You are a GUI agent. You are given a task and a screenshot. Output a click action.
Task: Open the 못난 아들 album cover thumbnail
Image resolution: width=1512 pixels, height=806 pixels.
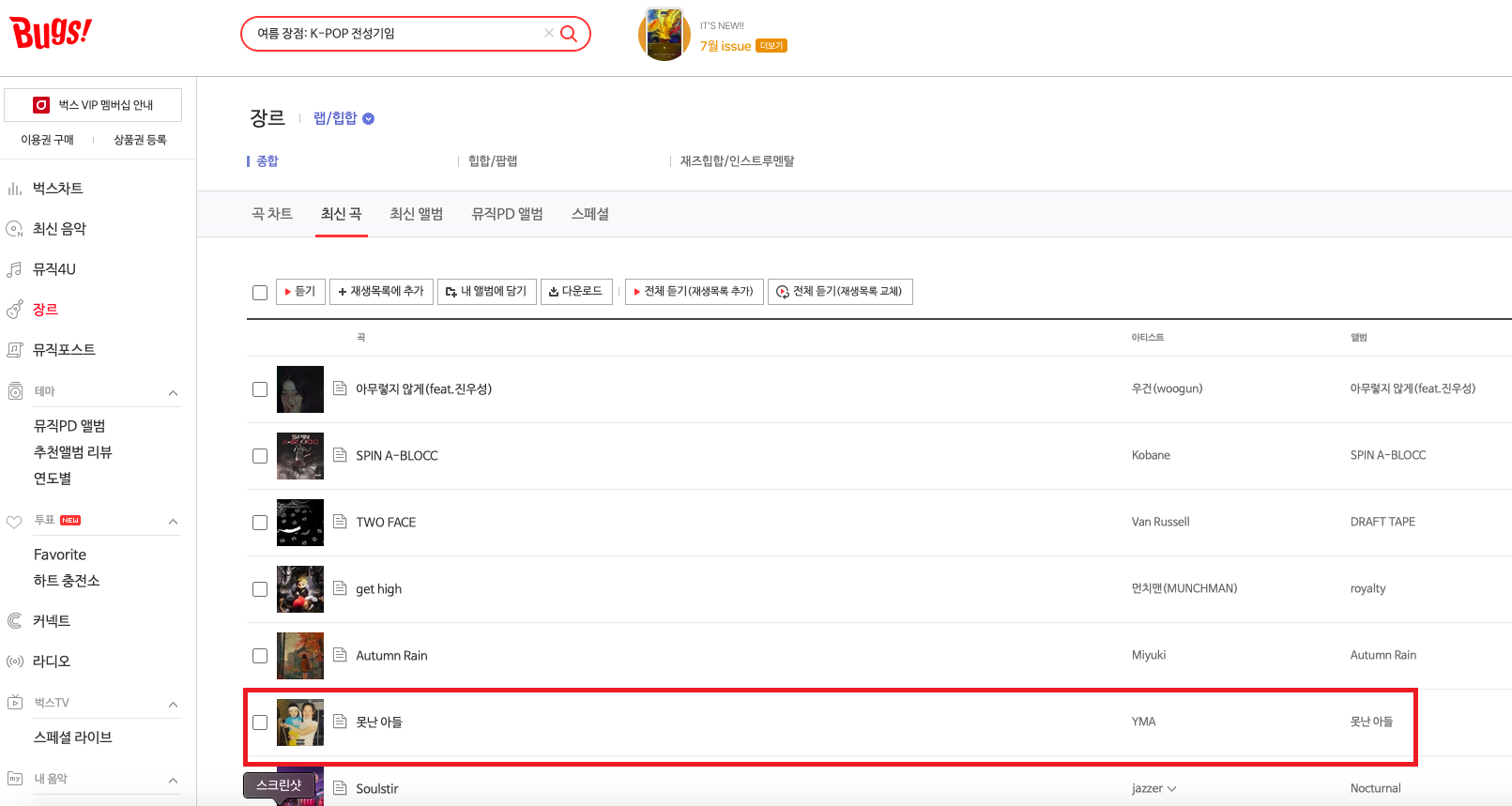[300, 722]
